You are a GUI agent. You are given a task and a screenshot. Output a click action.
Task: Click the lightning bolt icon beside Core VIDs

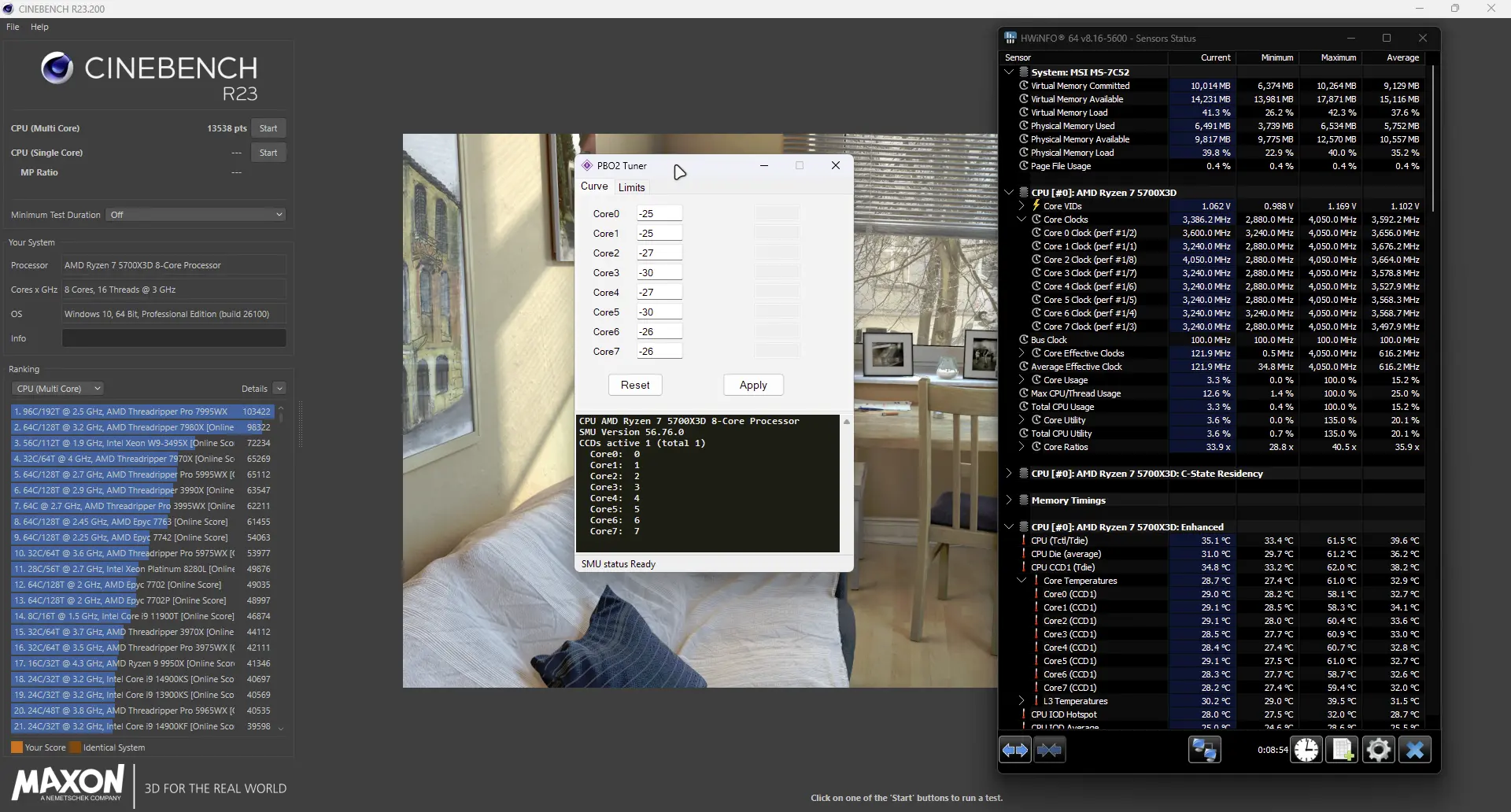[x=1036, y=206]
